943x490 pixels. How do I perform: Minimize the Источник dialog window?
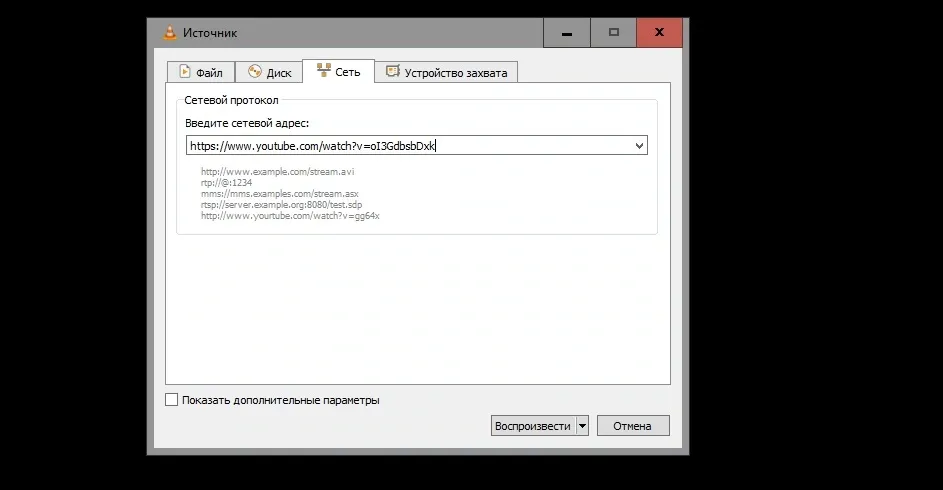567,32
